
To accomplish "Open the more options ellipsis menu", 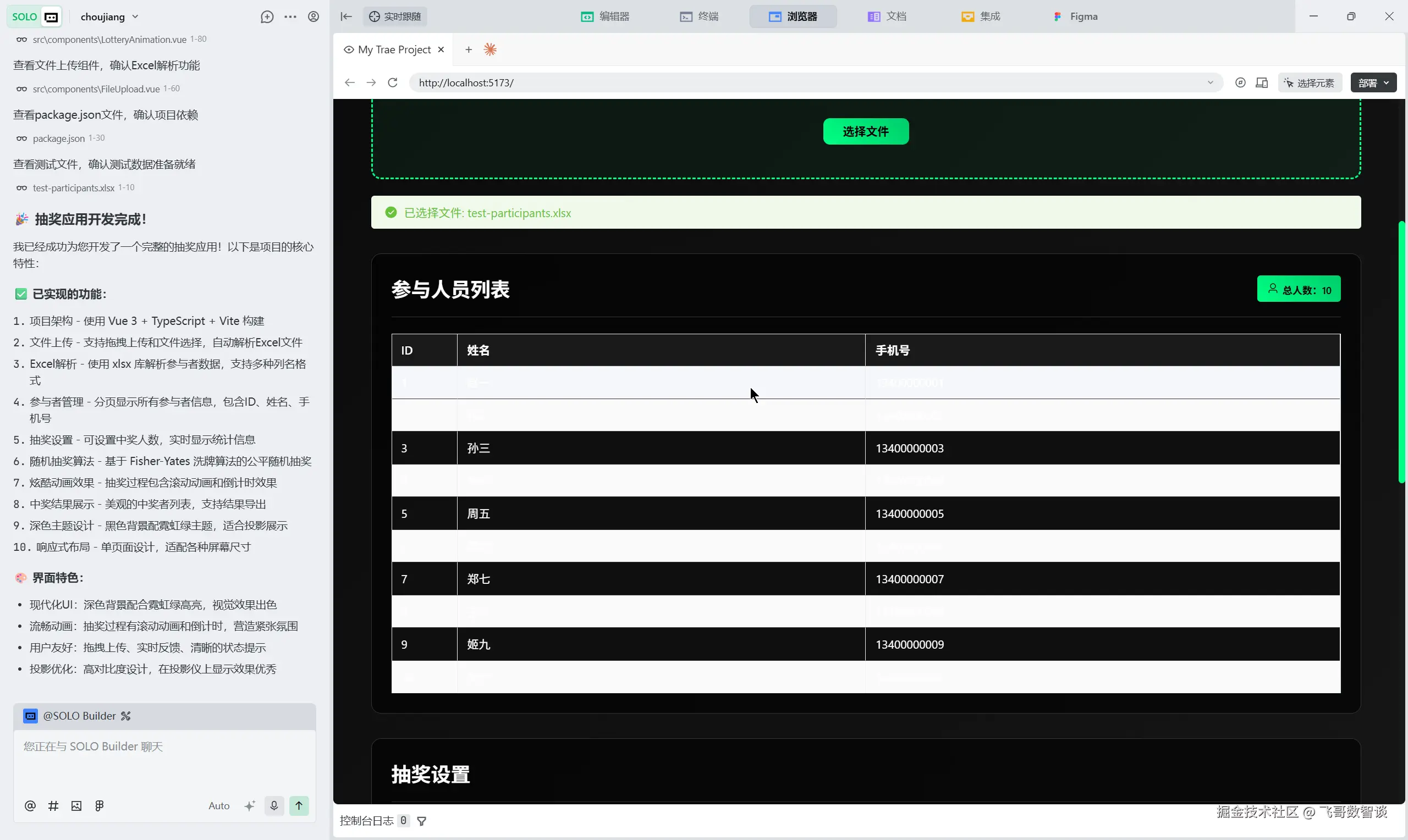I will (290, 17).
